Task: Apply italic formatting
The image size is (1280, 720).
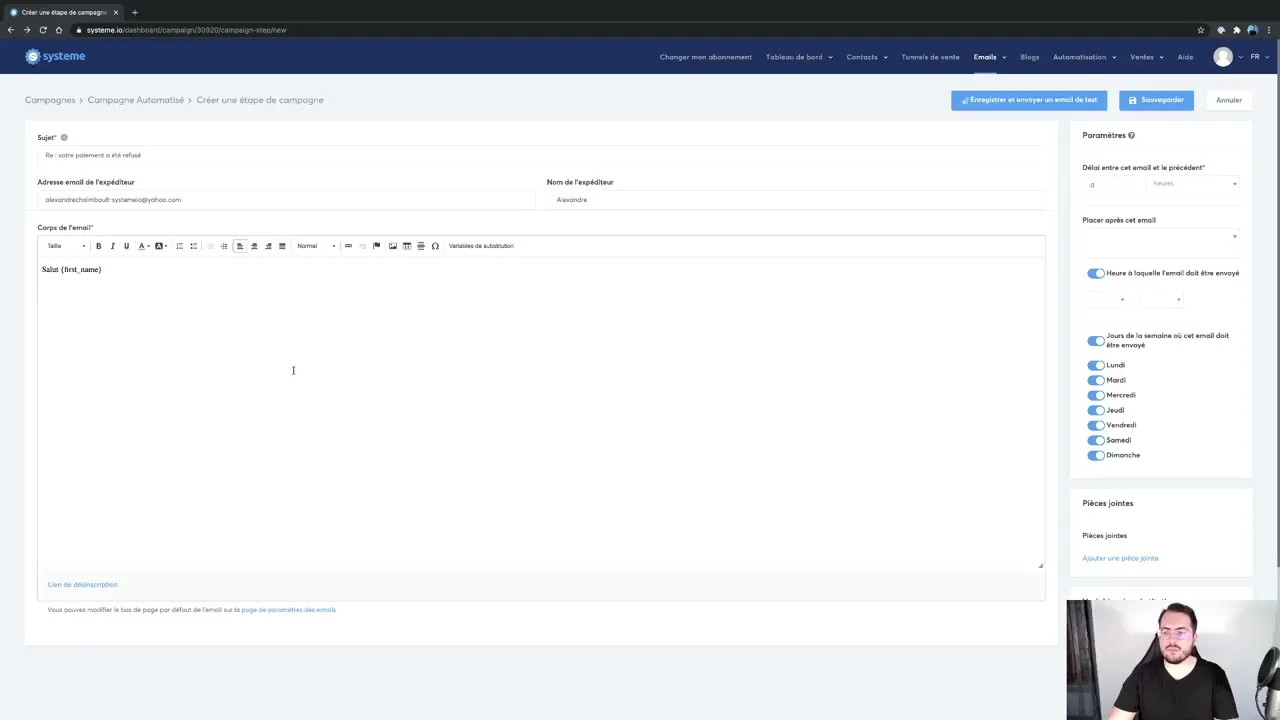Action: (112, 246)
